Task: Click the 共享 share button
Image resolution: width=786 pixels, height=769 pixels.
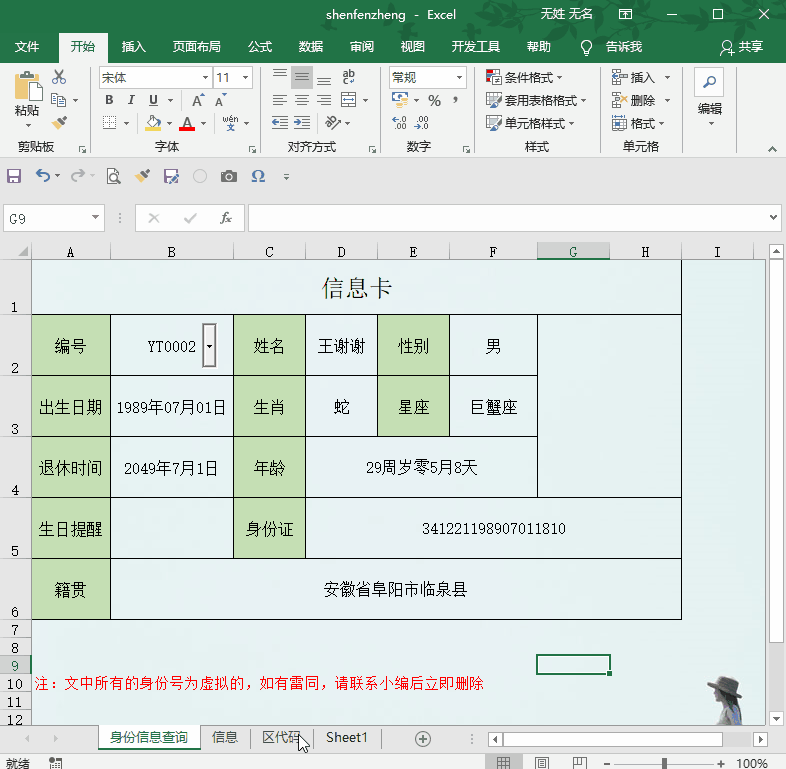Action: [x=741, y=47]
